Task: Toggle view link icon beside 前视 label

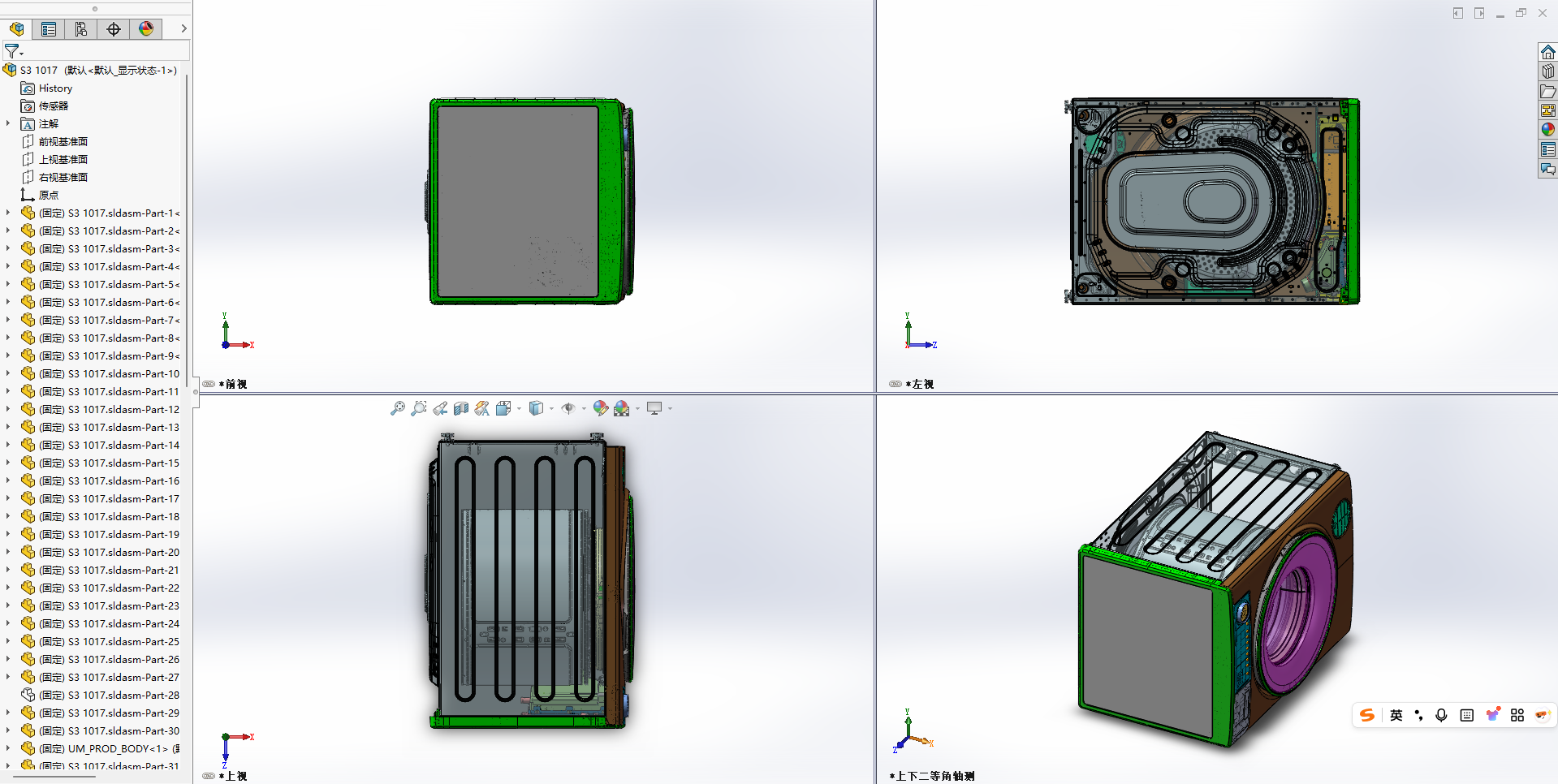Action: [209, 384]
